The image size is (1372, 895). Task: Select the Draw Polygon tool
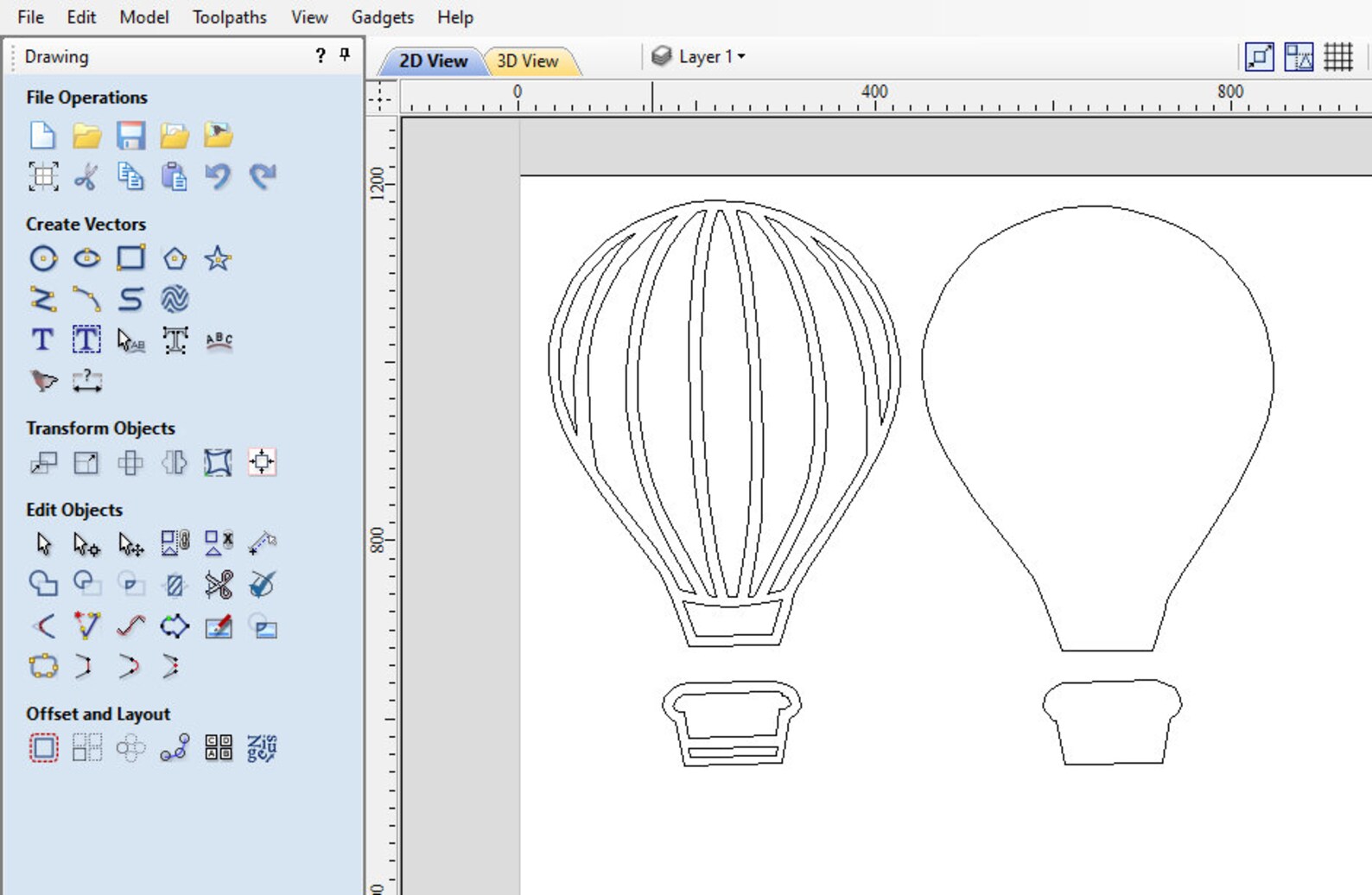pyautogui.click(x=175, y=258)
